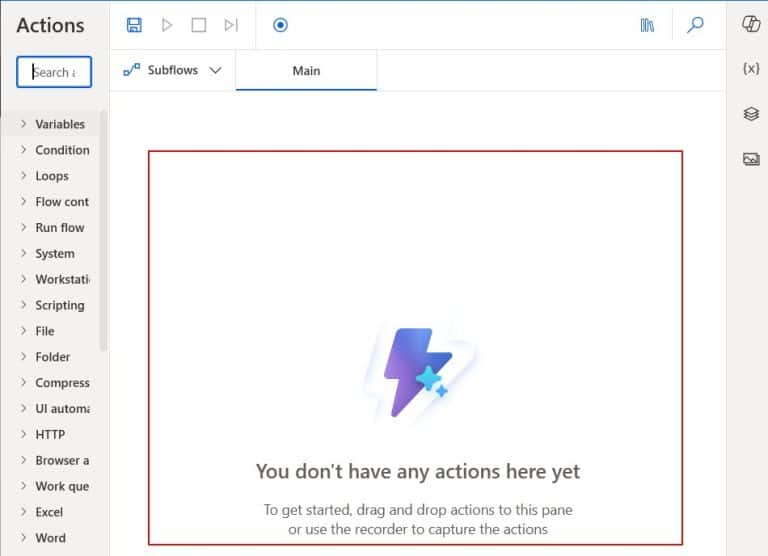Select the Compression actions group label
The width and height of the screenshot is (768, 556).
[62, 383]
